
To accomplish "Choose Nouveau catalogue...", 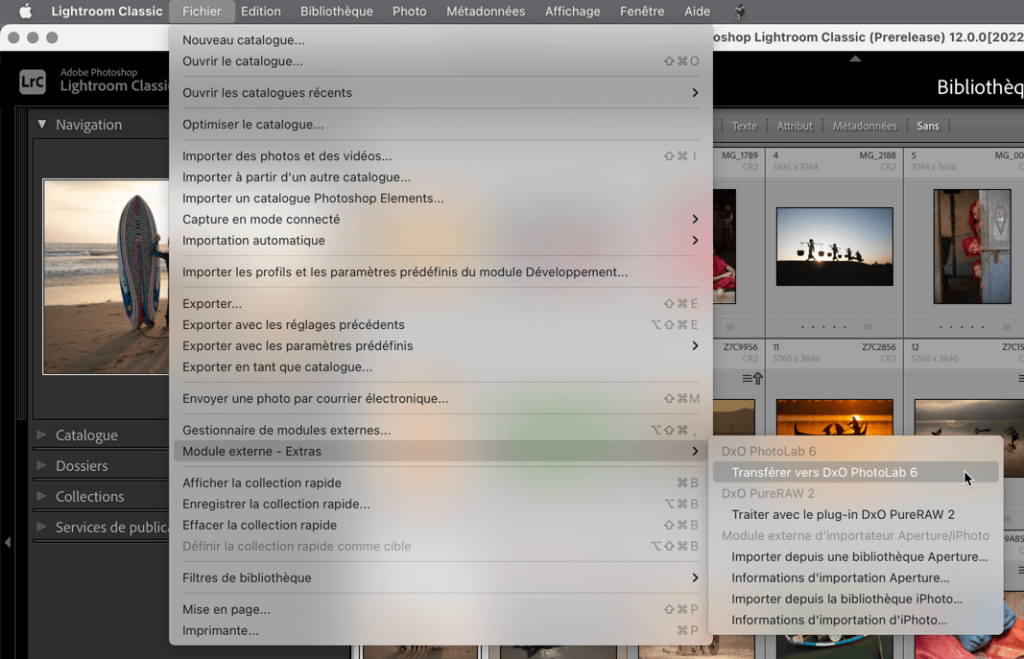I will (x=440, y=40).
